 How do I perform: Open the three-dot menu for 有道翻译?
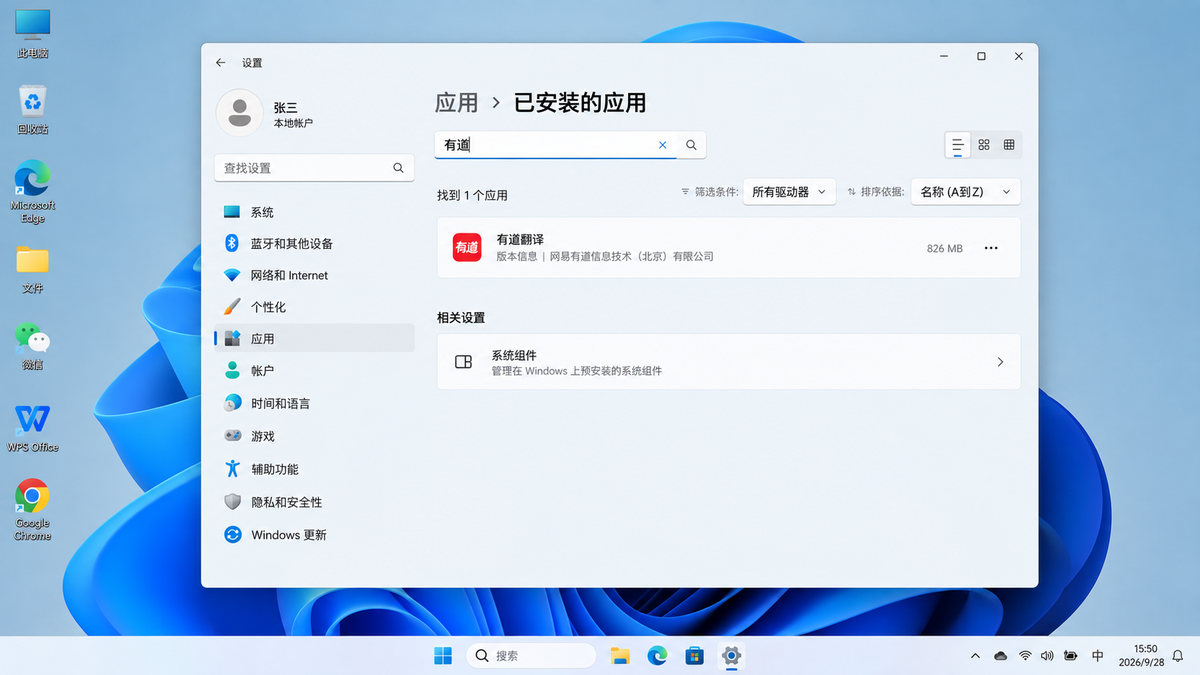coord(991,248)
